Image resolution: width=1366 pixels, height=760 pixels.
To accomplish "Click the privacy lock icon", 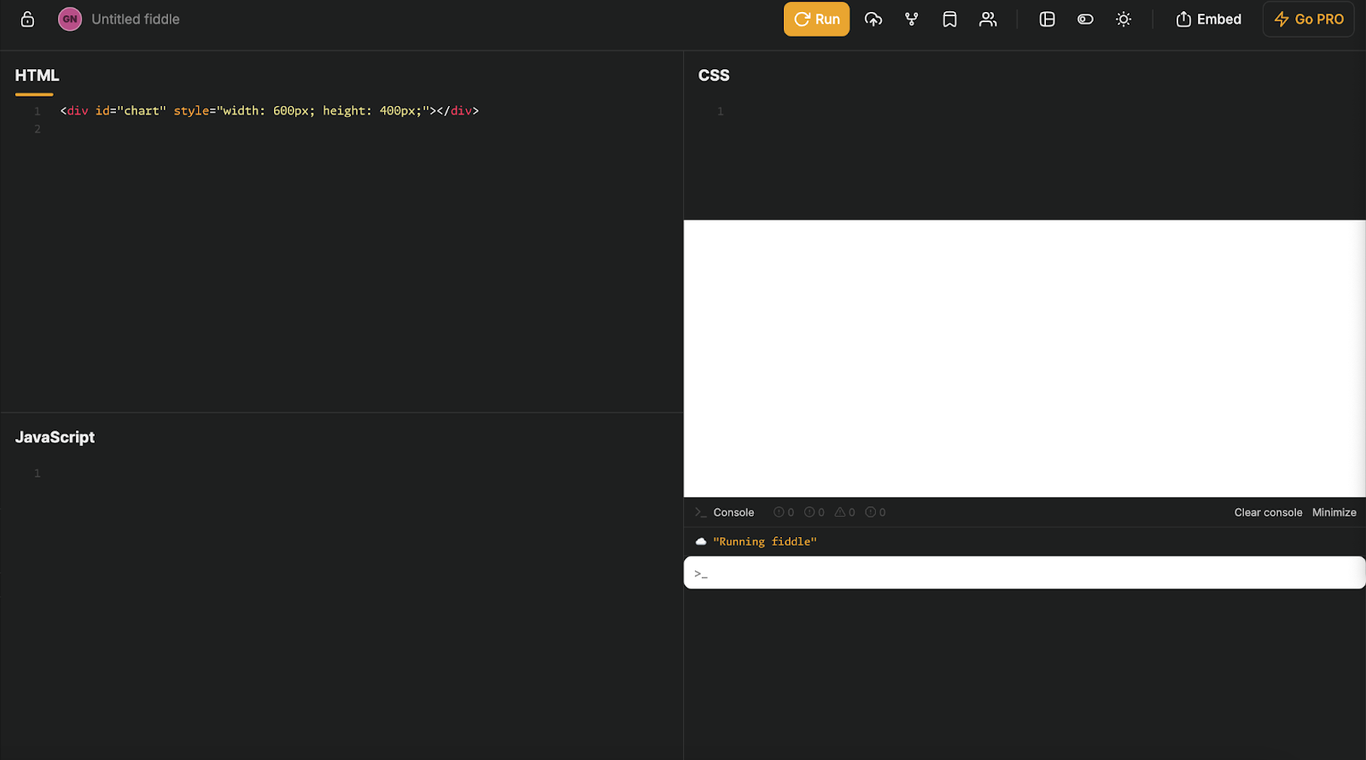I will point(27,19).
